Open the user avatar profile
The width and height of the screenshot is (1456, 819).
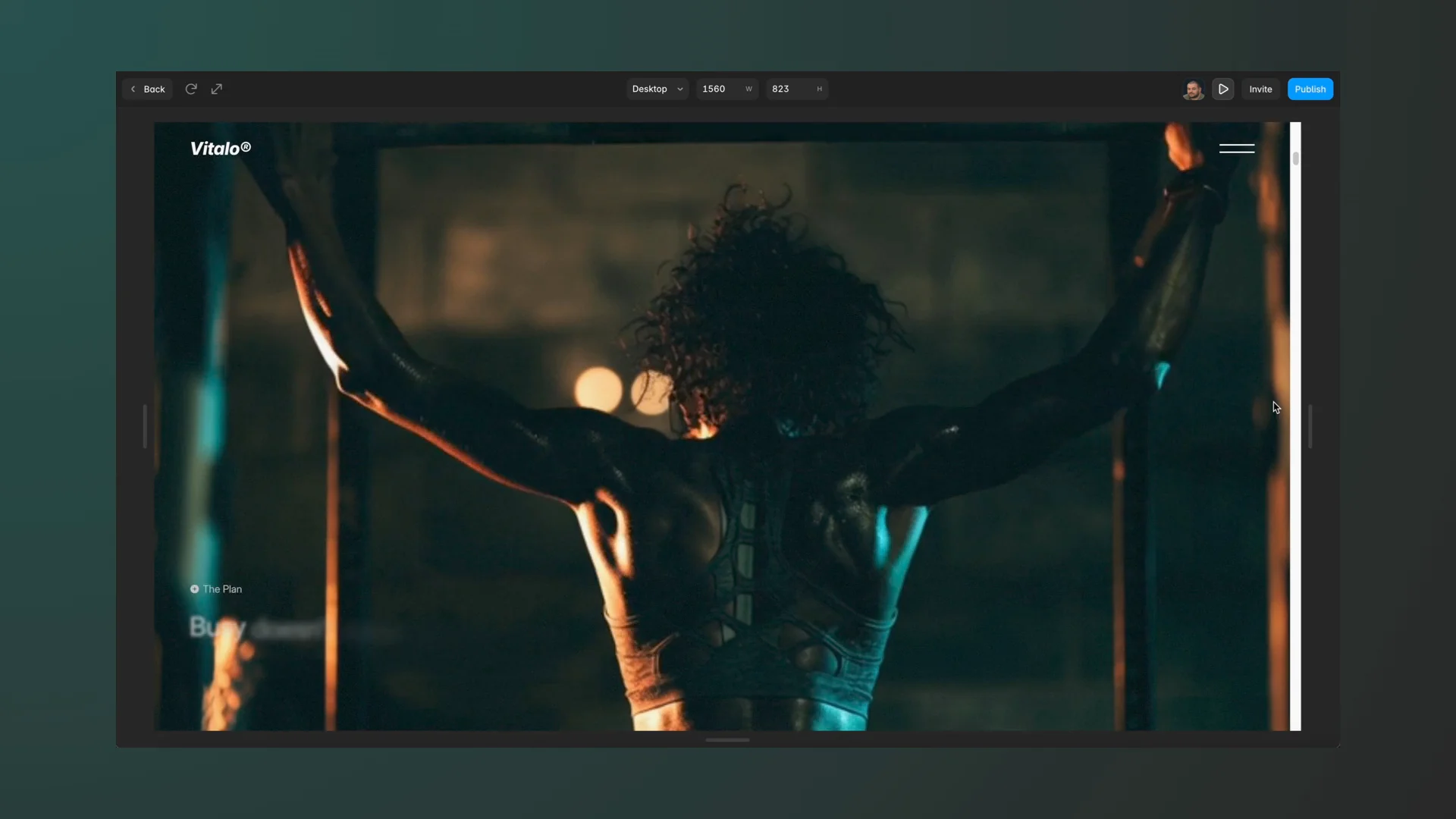1193,89
